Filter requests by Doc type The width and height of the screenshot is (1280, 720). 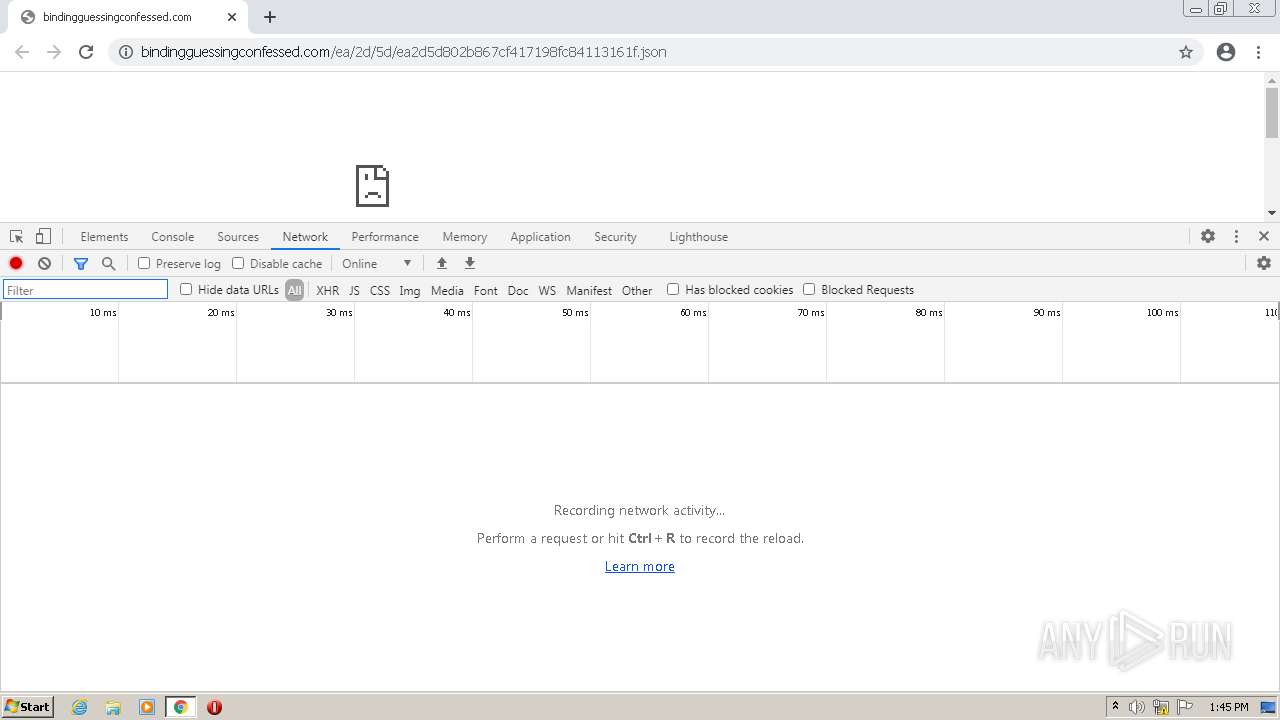pyautogui.click(x=518, y=290)
